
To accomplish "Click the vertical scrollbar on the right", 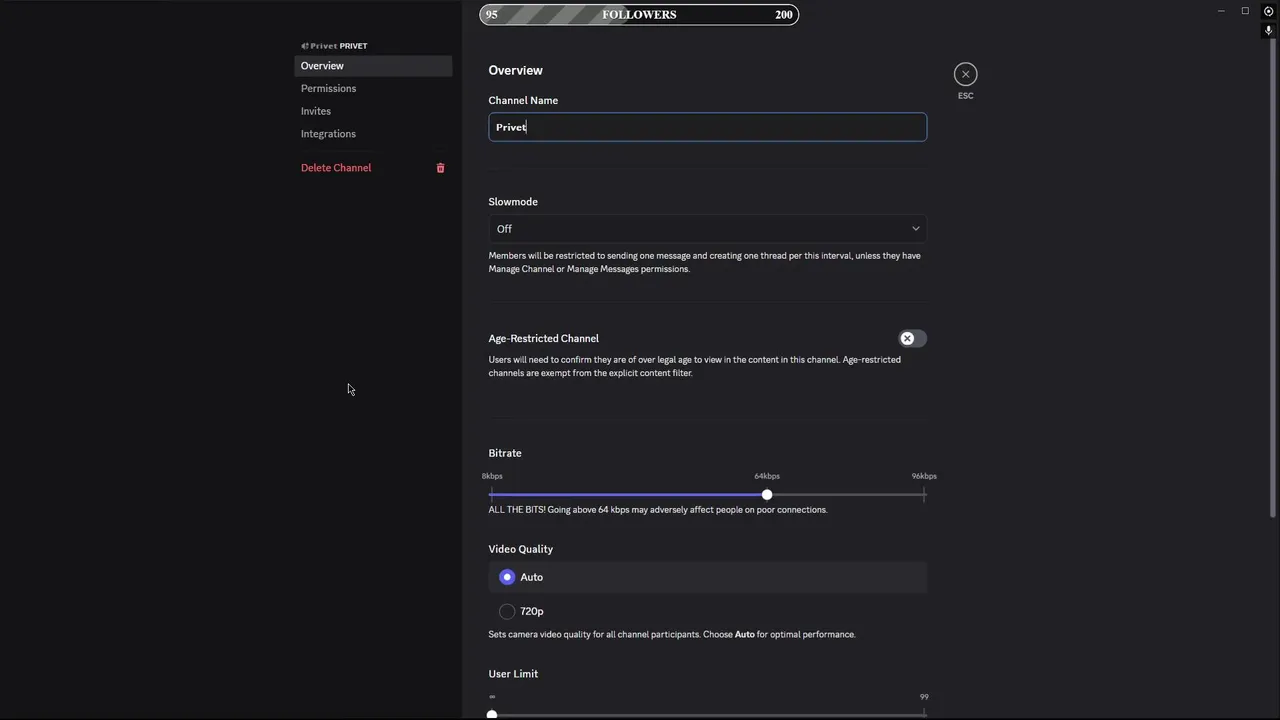I will point(1273,278).
